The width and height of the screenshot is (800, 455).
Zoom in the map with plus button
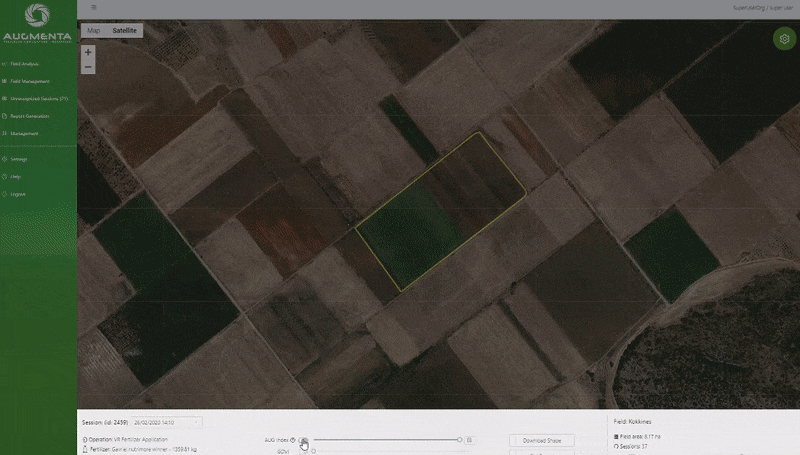(88, 52)
